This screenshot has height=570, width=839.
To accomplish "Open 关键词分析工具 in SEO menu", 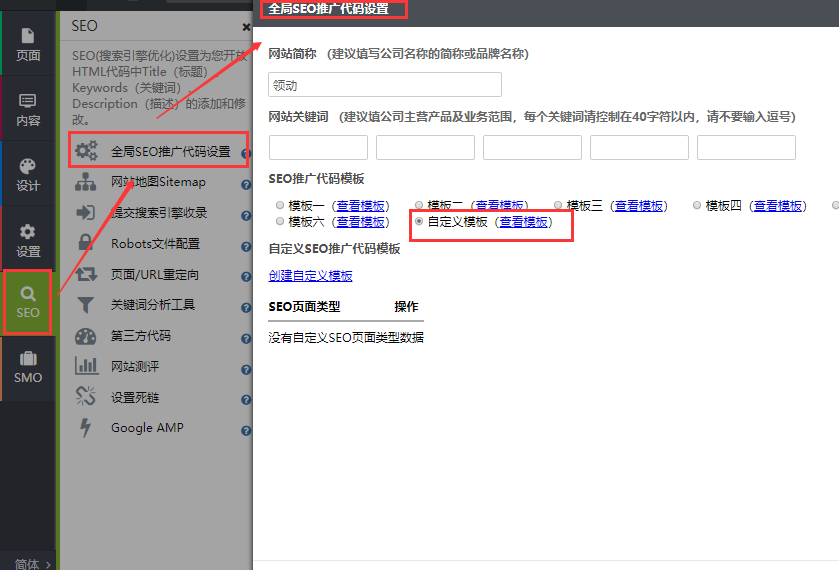I will point(152,305).
